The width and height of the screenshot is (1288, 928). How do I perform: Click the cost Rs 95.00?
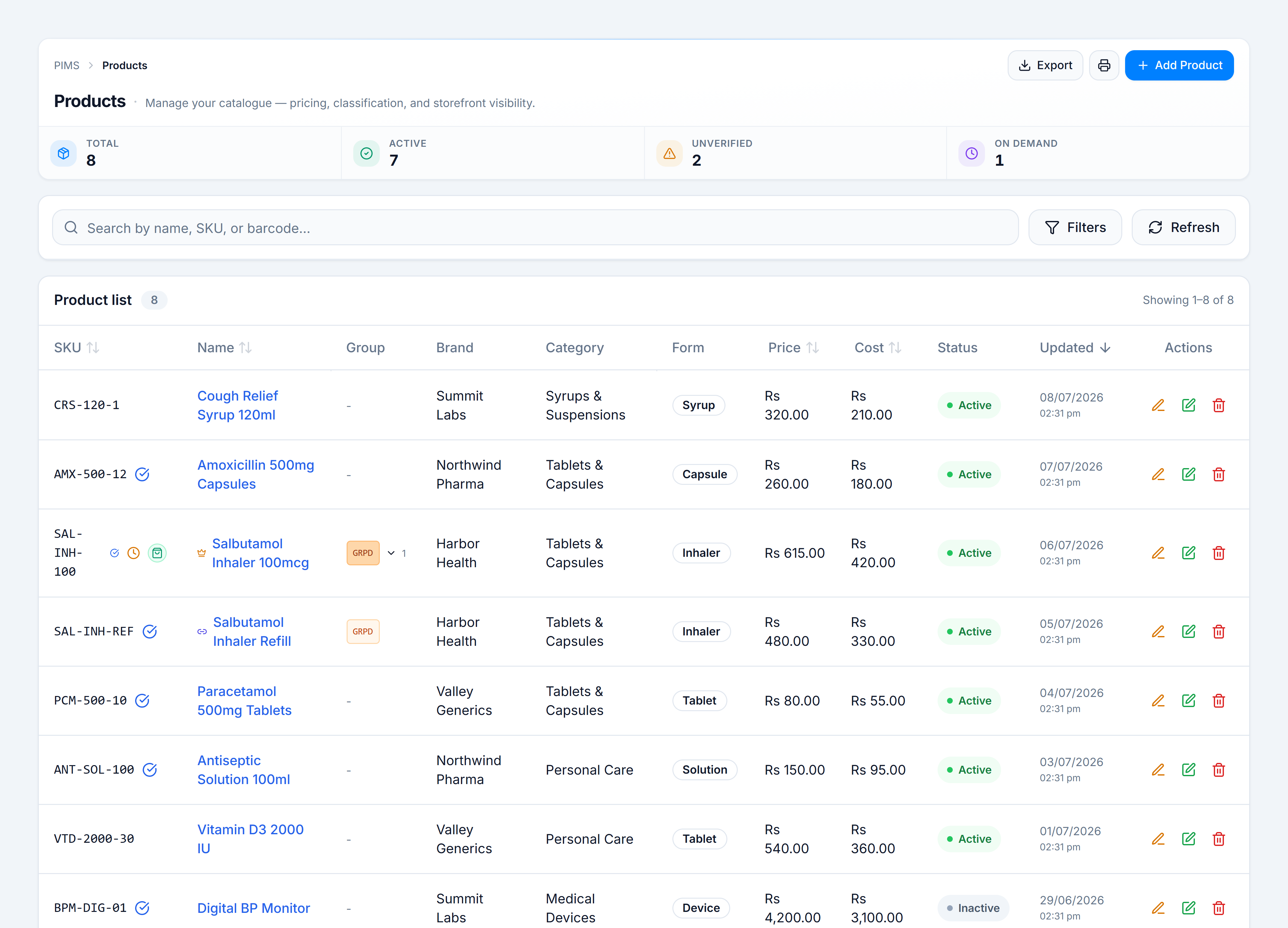click(x=878, y=770)
